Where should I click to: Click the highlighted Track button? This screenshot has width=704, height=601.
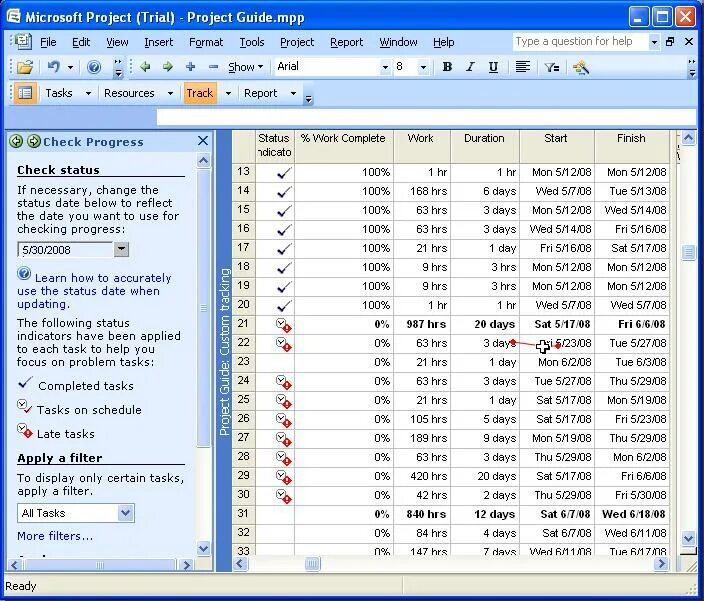click(200, 93)
